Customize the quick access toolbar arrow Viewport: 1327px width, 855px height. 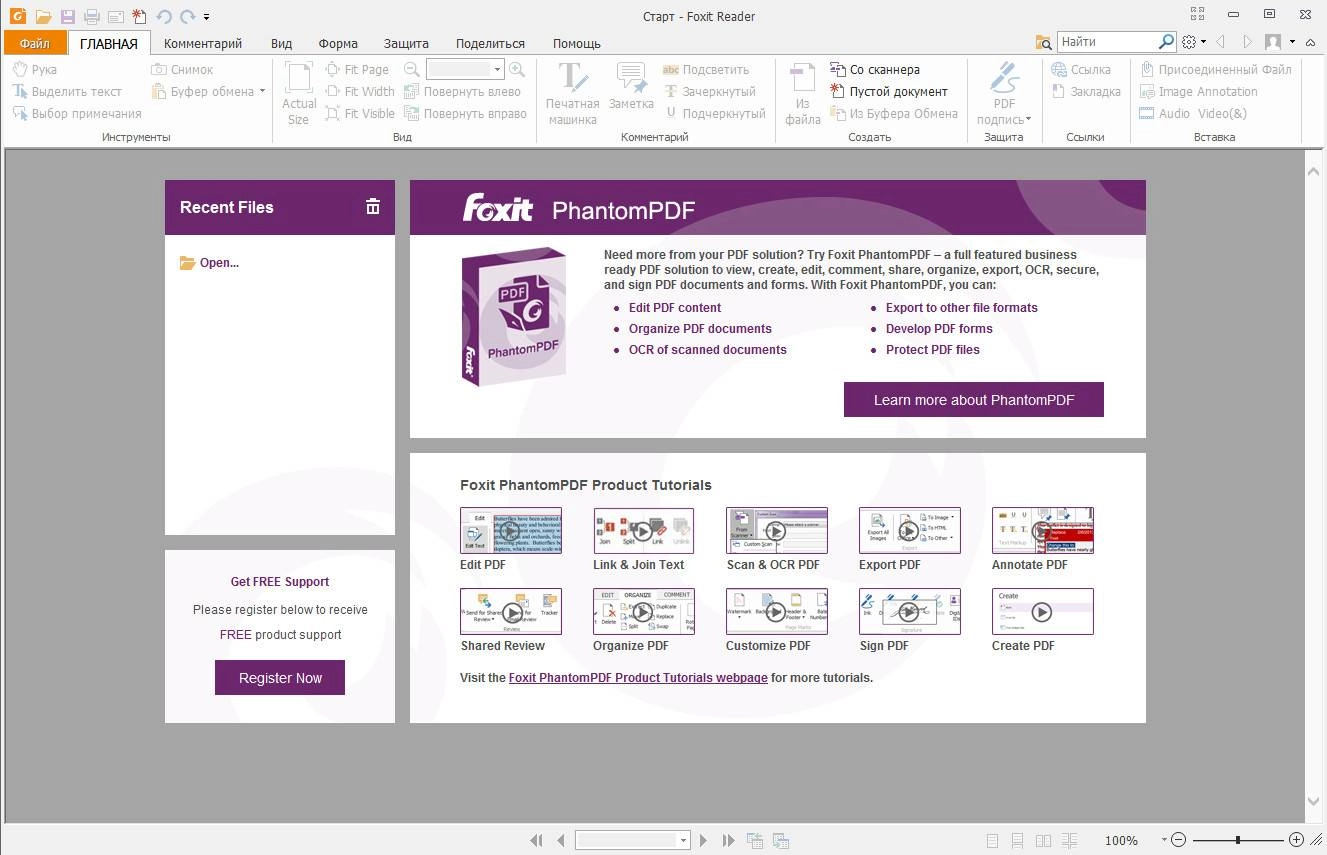(206, 17)
